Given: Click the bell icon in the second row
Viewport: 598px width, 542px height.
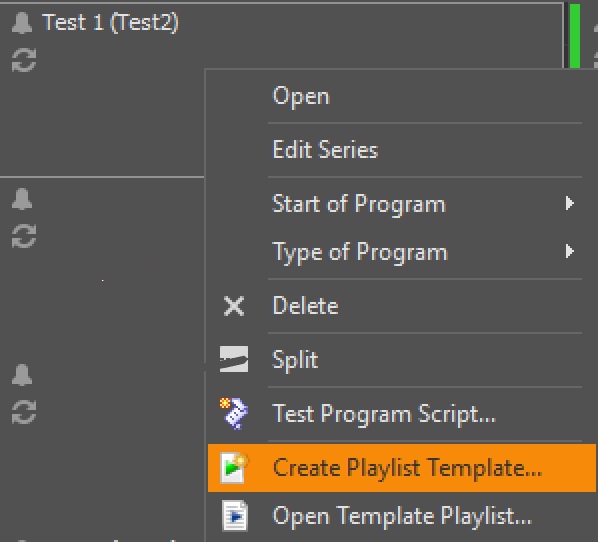Looking at the screenshot, I should click(22, 199).
